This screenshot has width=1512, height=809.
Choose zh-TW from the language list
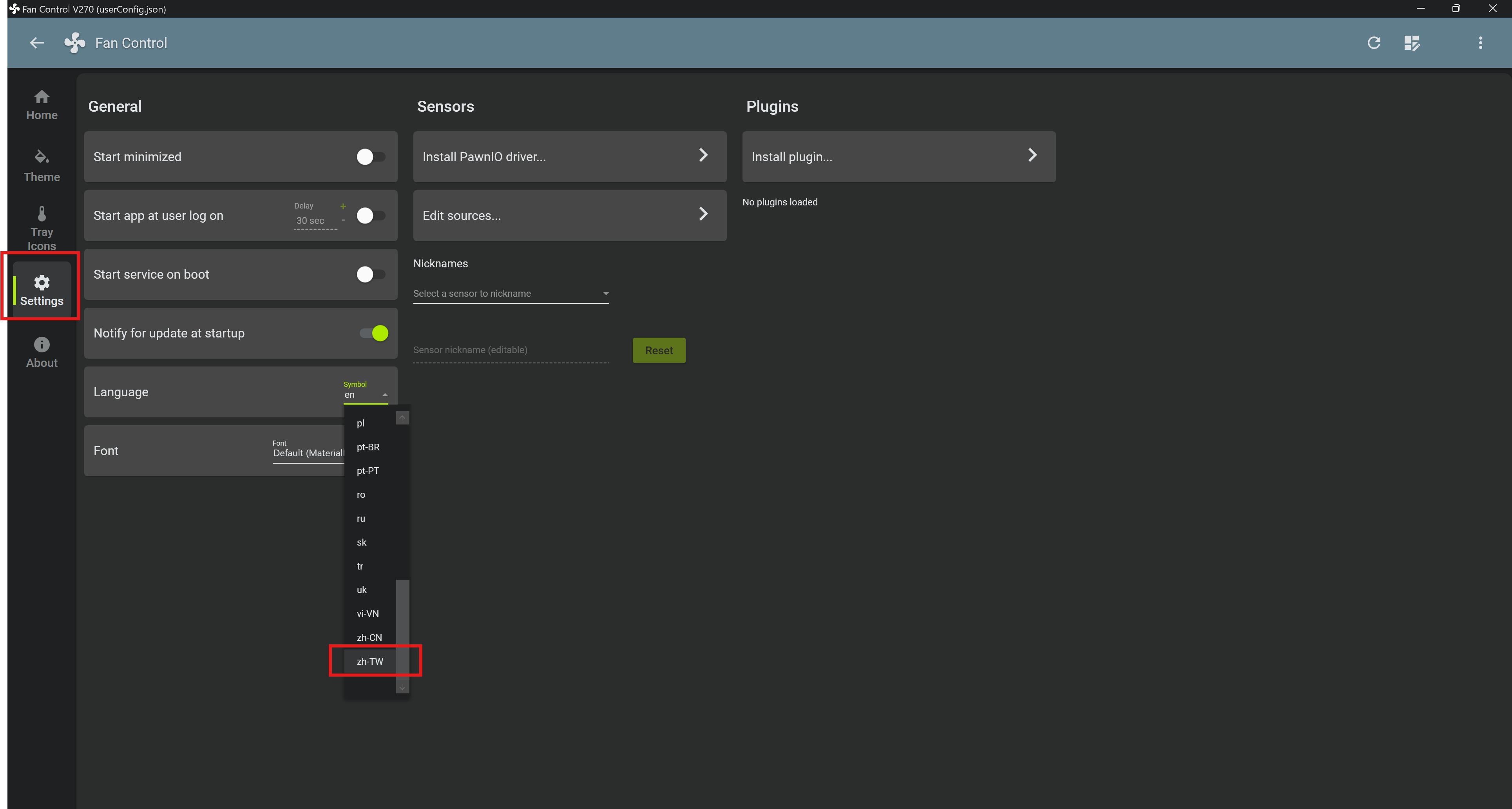[370, 662]
